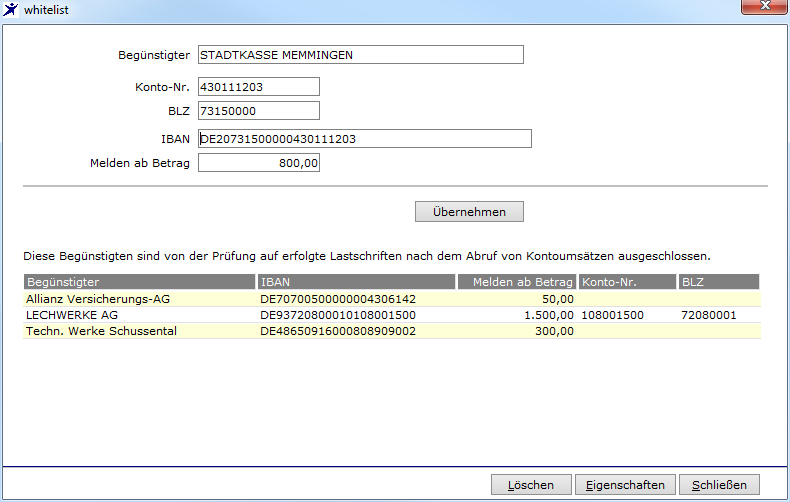This screenshot has width=790, height=502.
Task: Click BLZ cell 72080001
Action: pos(709,315)
